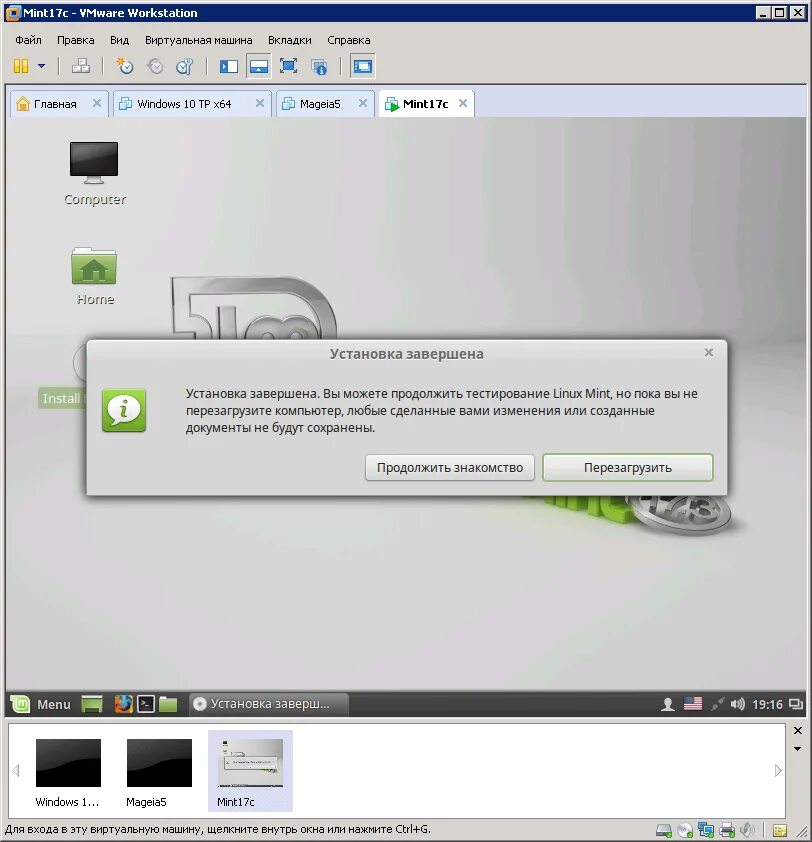Viewport: 812px width, 842px height.
Task: Open the Вид menu
Action: (119, 40)
